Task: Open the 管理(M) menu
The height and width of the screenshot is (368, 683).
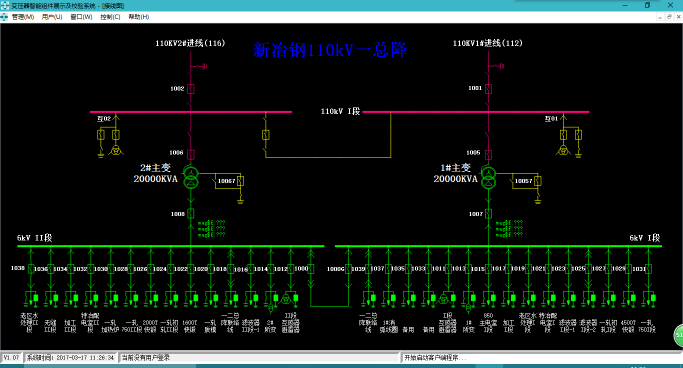Action: 23,17
